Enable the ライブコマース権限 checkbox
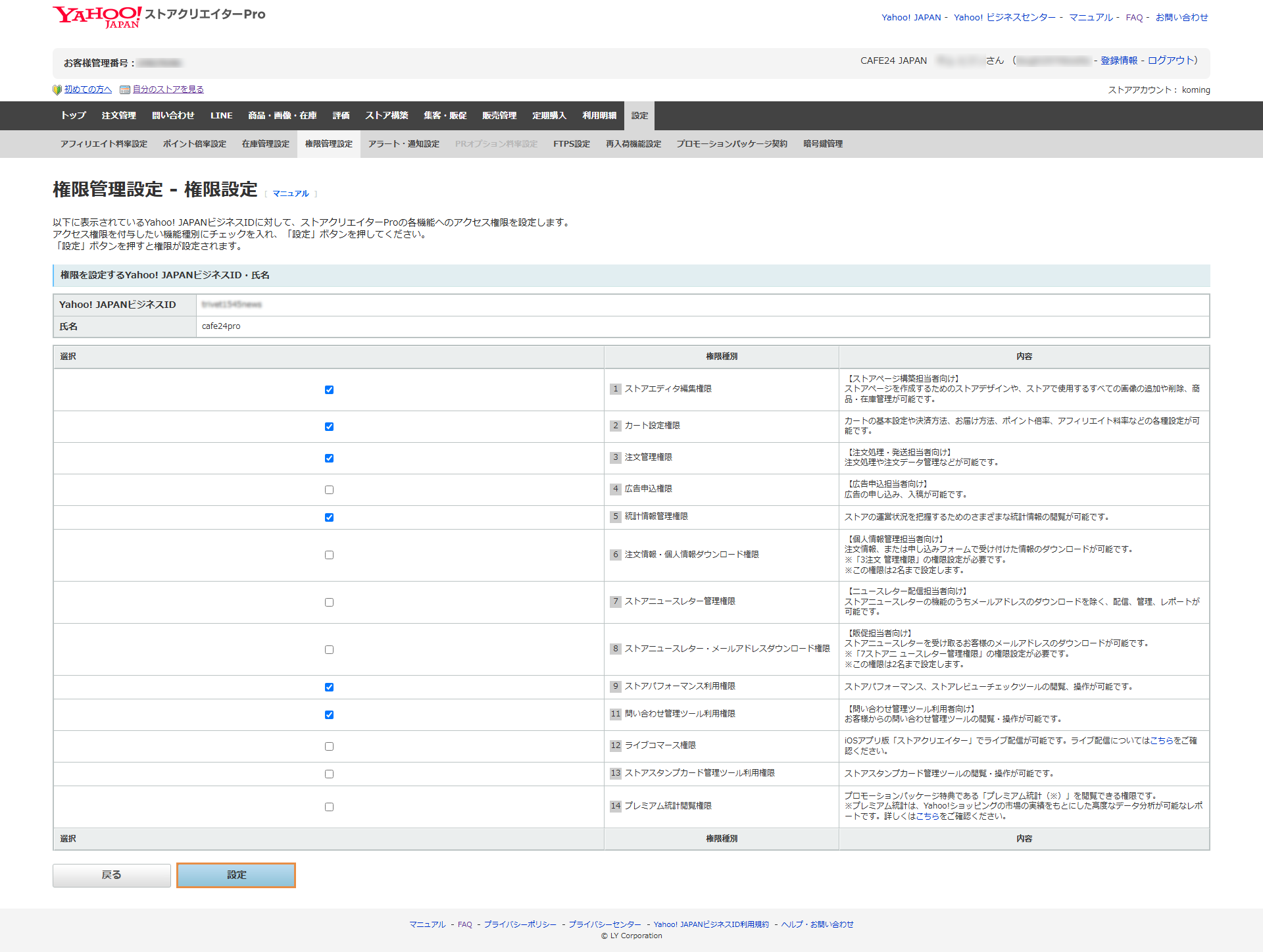Image resolution: width=1263 pixels, height=952 pixels. (329, 746)
